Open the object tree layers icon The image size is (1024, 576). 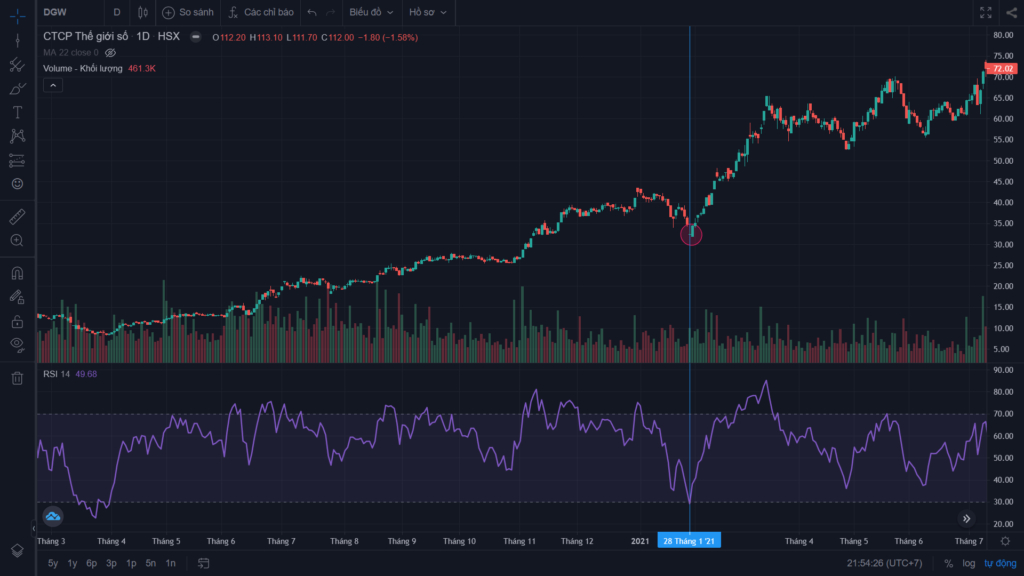point(18,551)
